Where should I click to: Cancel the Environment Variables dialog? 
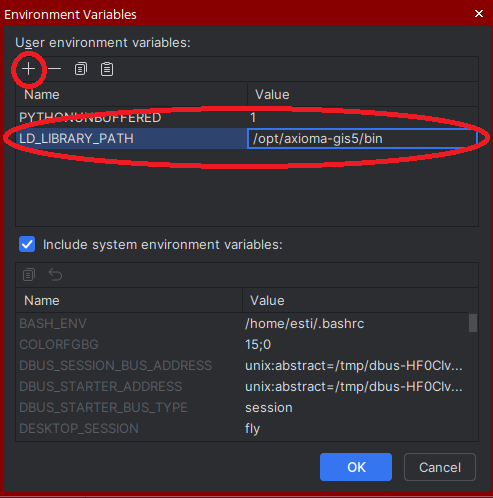(x=440, y=467)
